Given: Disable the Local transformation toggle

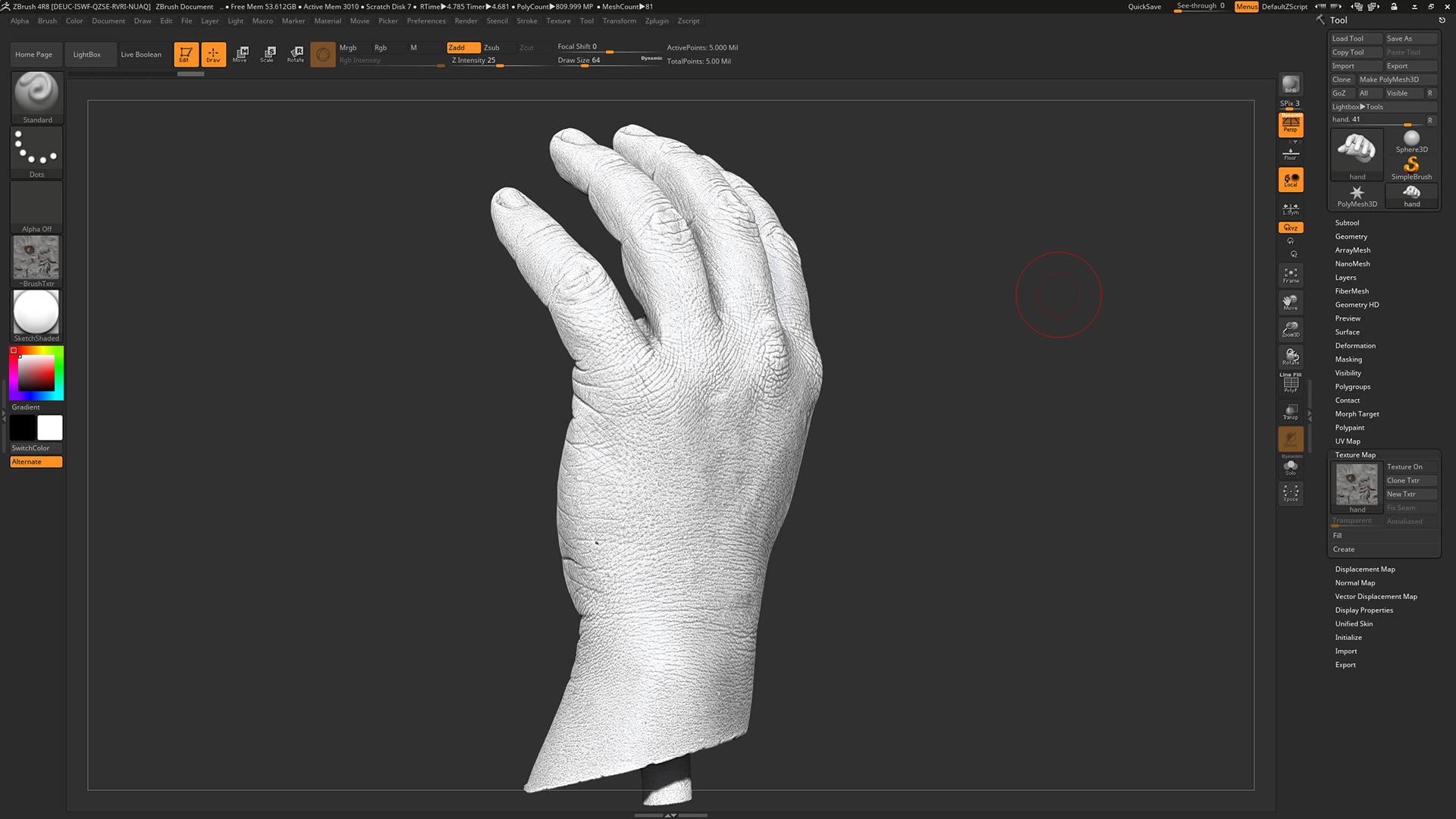Looking at the screenshot, I should tap(1291, 180).
